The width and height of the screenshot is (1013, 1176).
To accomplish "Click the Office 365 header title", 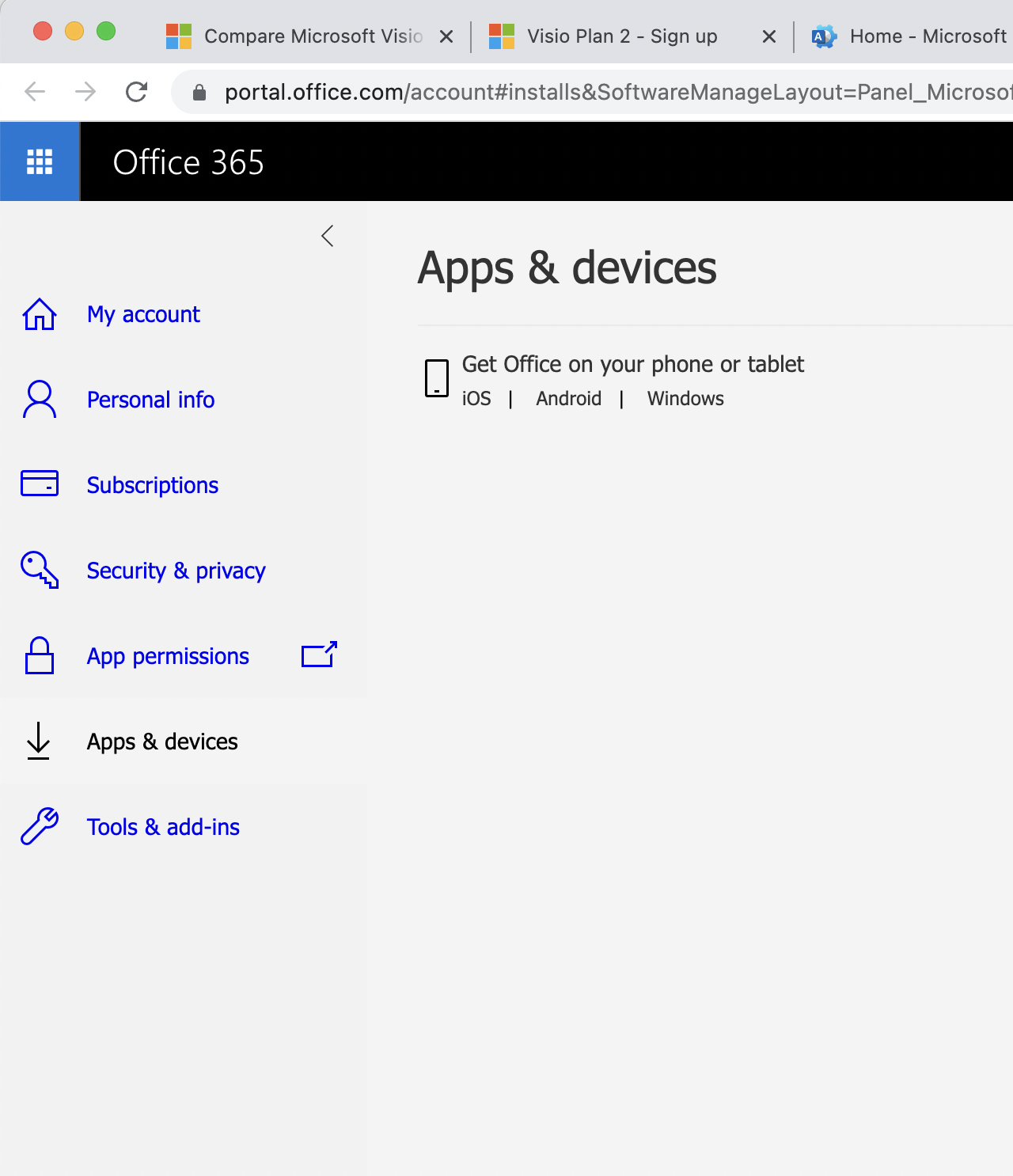I will (188, 162).
